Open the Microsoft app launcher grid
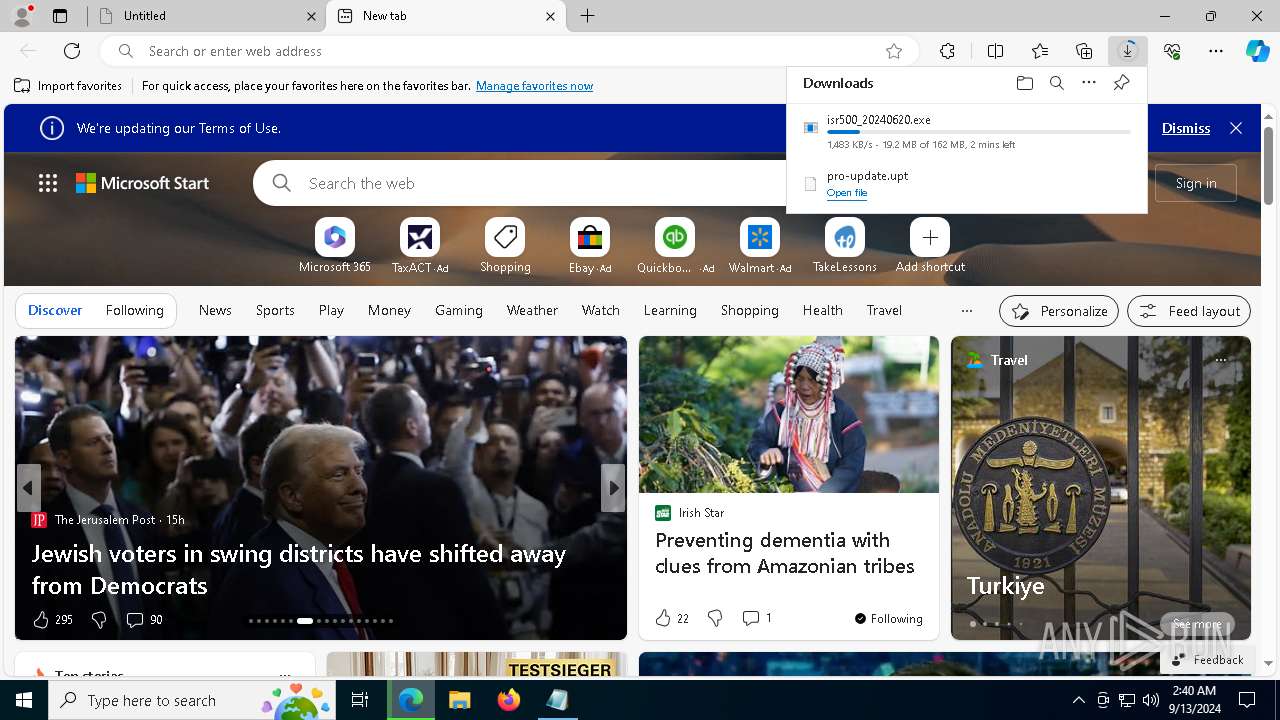The width and height of the screenshot is (1280, 720). click(48, 183)
